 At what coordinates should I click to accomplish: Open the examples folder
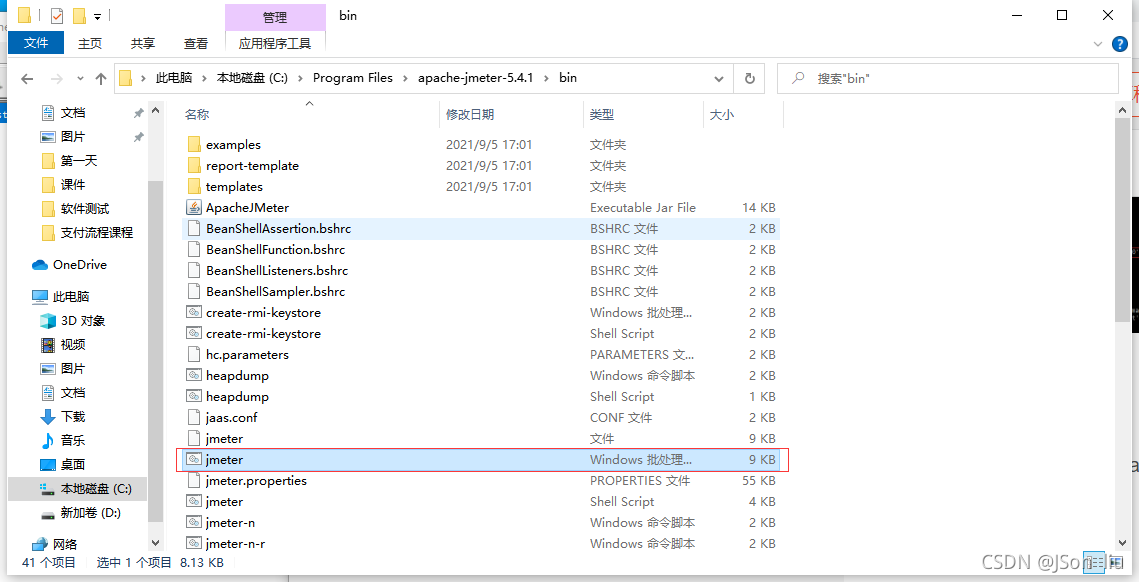(x=233, y=145)
